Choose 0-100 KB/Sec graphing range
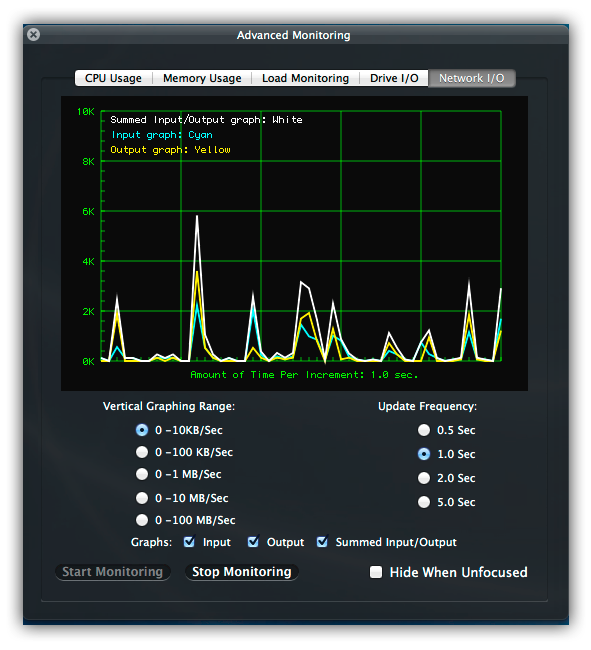 (142, 452)
